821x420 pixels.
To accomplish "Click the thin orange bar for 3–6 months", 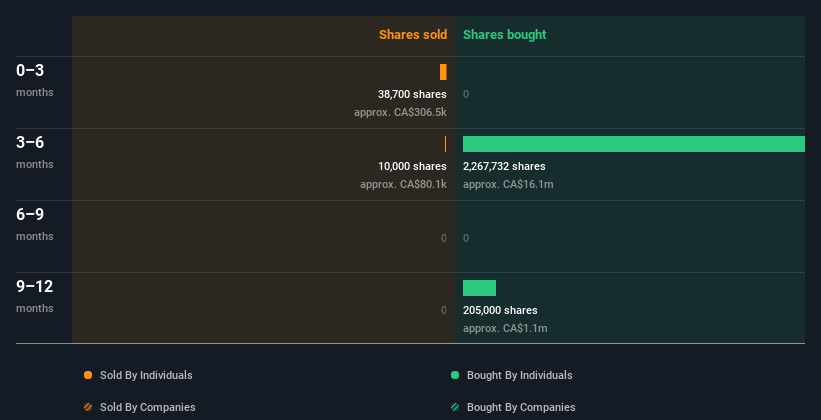I will coord(446,144).
